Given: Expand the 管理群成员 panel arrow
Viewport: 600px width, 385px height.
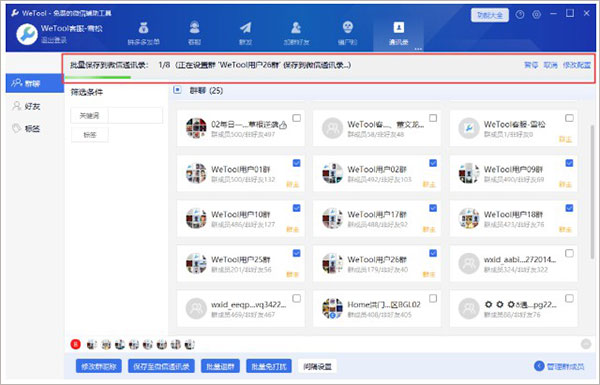Looking at the screenshot, I should click(x=539, y=366).
